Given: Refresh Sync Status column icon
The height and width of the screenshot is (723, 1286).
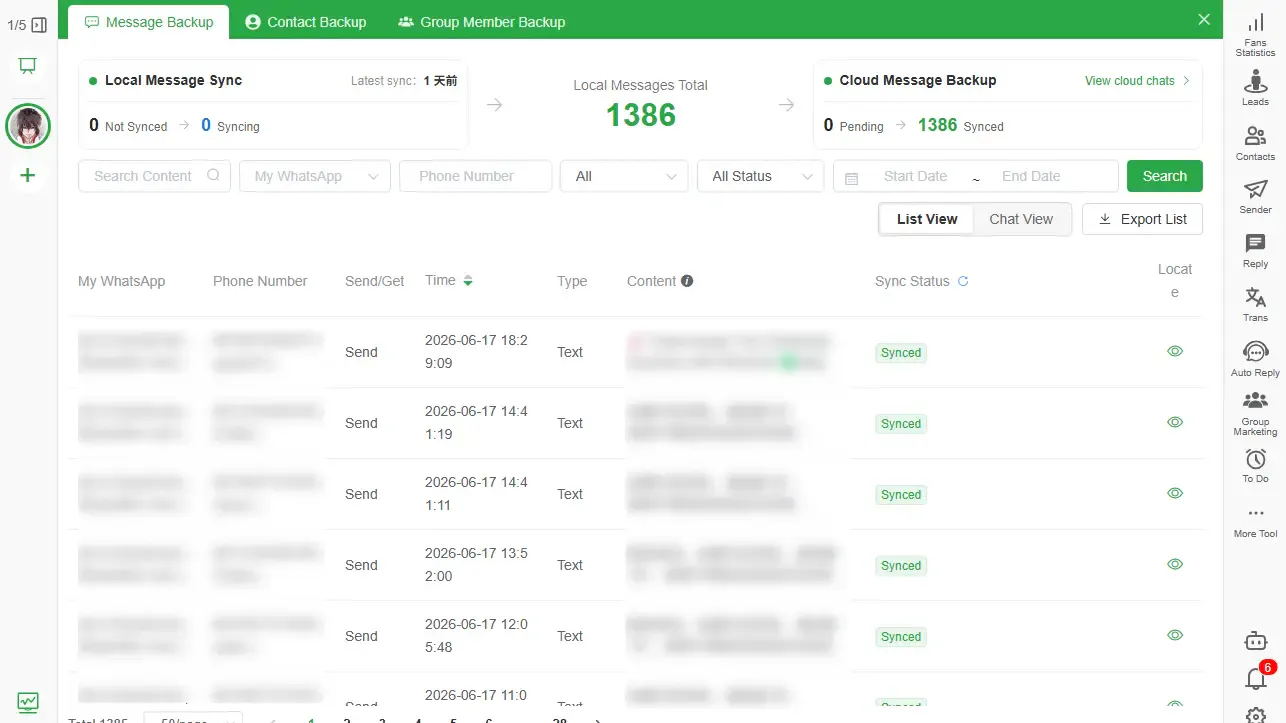Looking at the screenshot, I should coord(963,281).
